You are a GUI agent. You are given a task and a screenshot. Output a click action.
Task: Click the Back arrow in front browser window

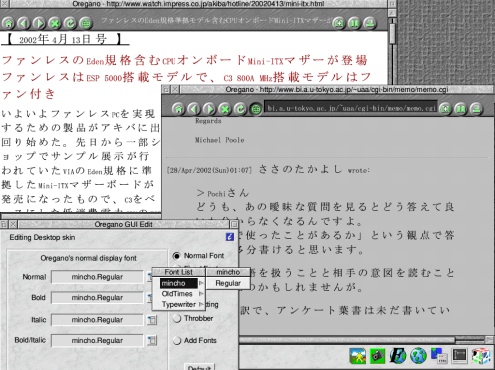194,109
